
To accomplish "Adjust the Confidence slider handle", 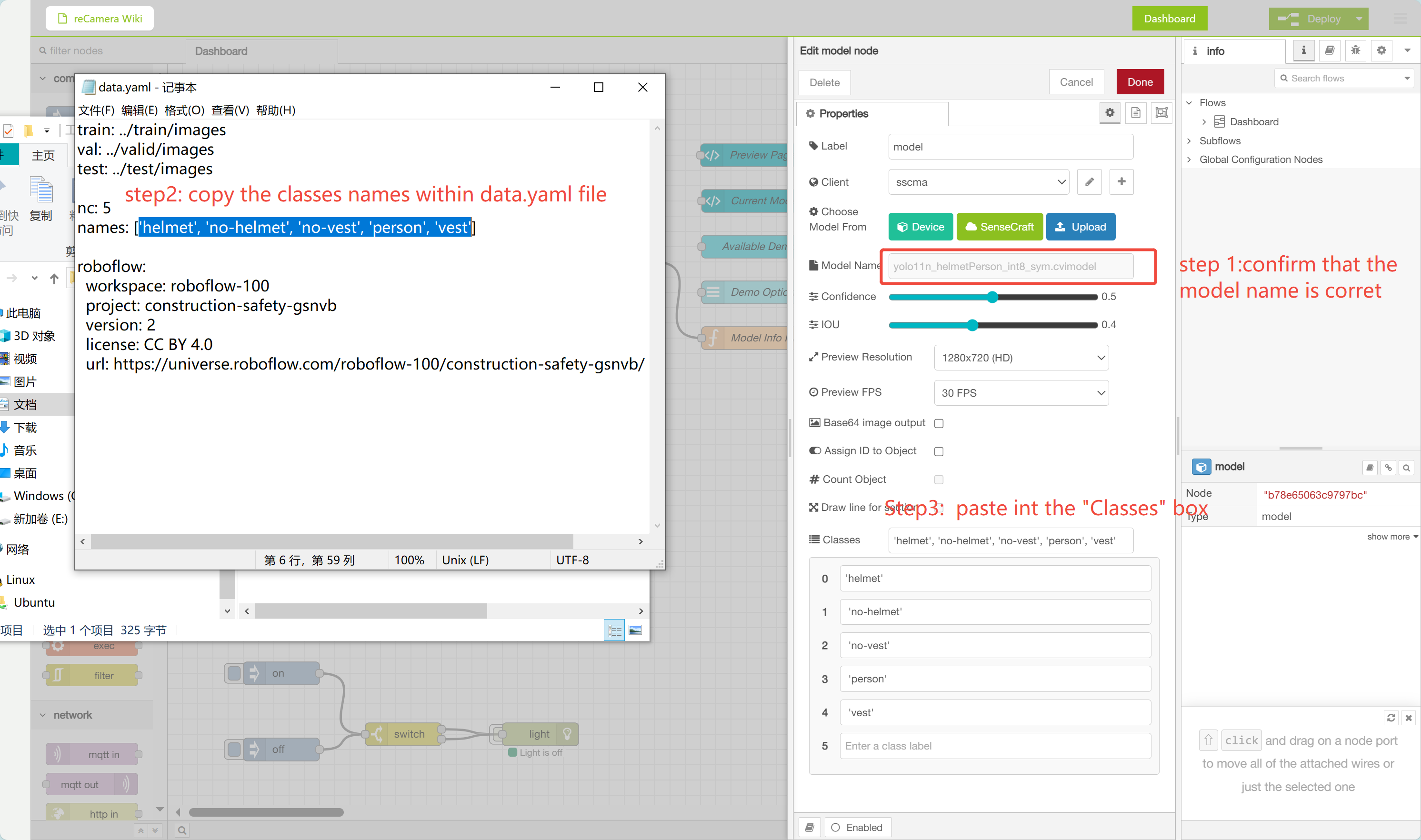I will pos(992,297).
